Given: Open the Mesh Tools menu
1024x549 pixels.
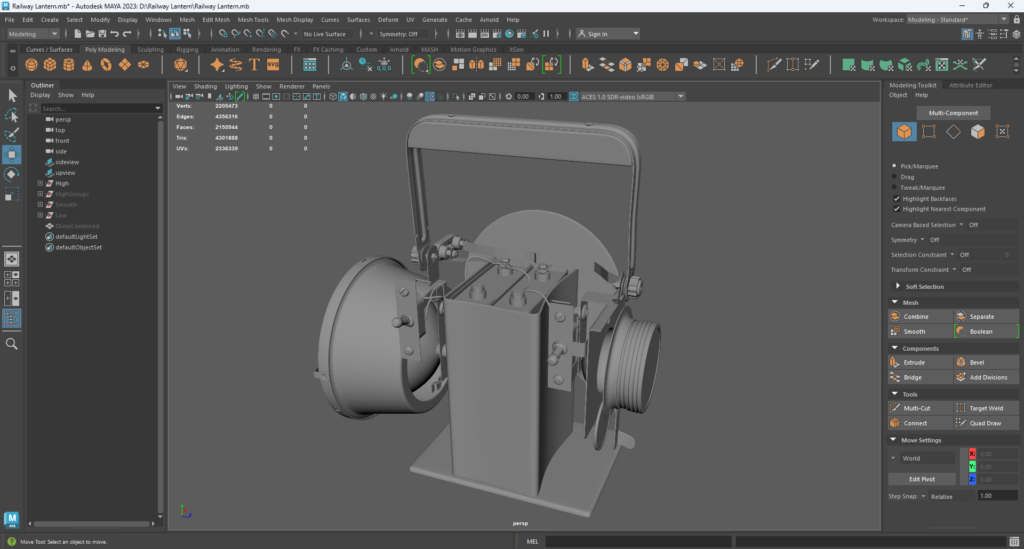Looking at the screenshot, I should (x=253, y=20).
